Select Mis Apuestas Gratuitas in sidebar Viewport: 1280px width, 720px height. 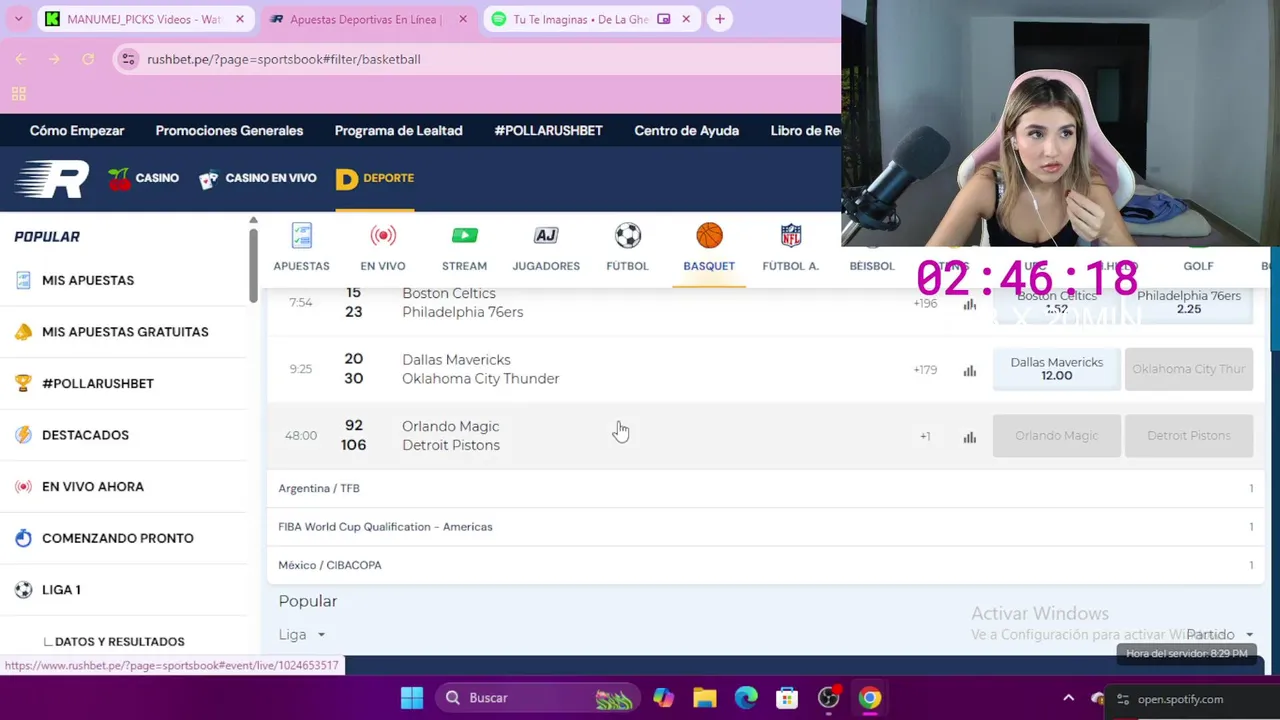124,332
